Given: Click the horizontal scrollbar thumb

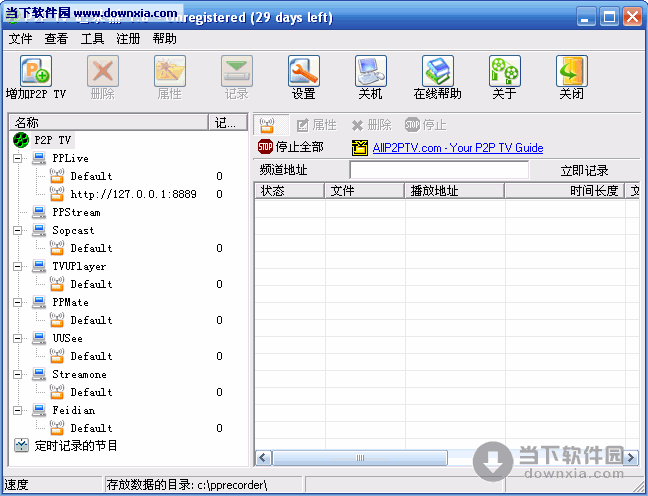Looking at the screenshot, I should 360,458.
